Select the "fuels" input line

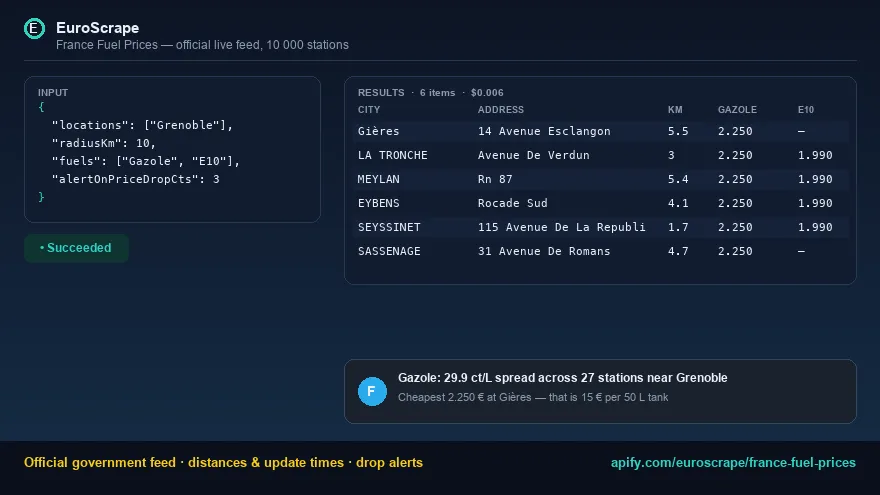click(x=146, y=161)
